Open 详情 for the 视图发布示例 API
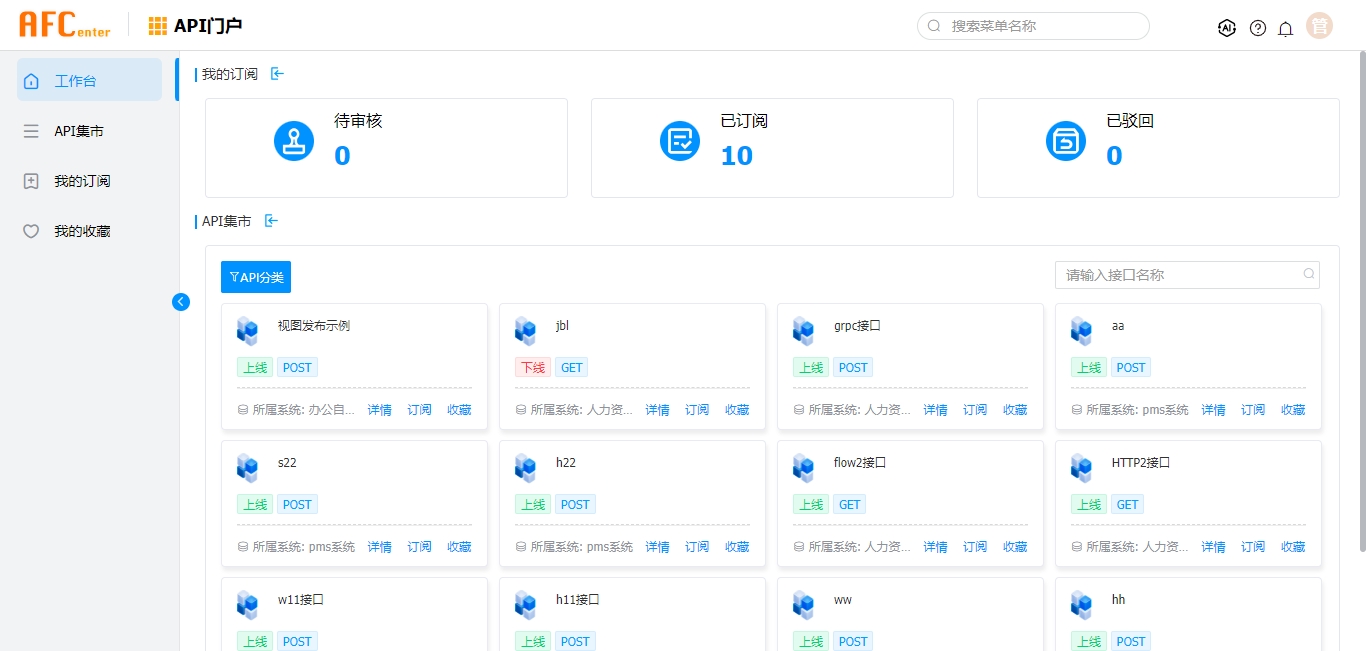Image resolution: width=1366 pixels, height=651 pixels. 379,410
